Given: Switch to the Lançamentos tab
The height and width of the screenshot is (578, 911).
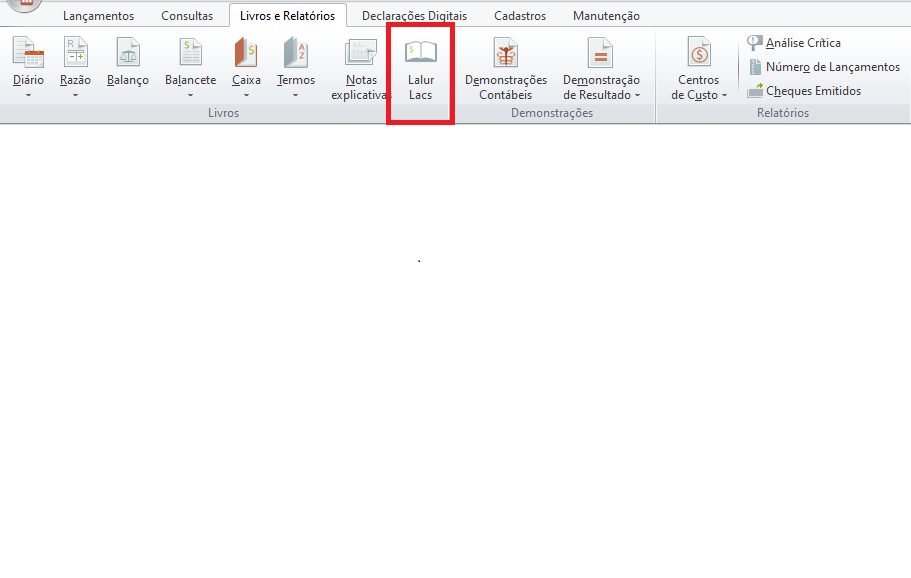Looking at the screenshot, I should (98, 16).
